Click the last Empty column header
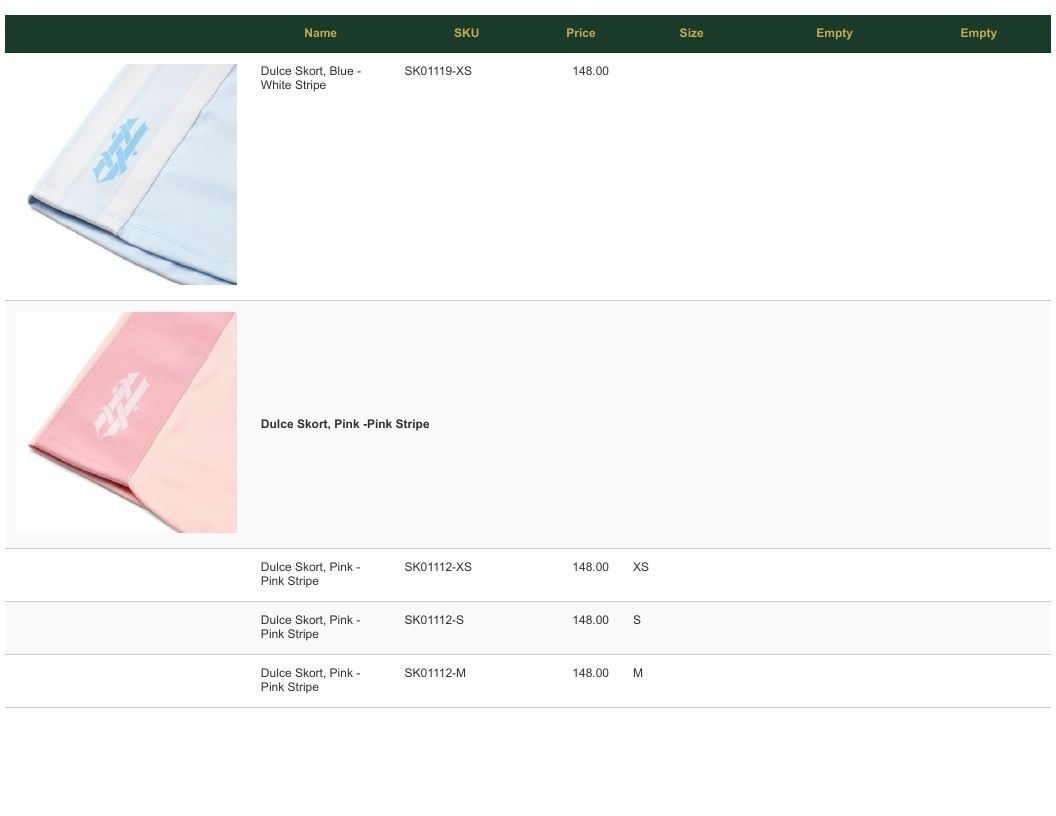The width and height of the screenshot is (1056, 816). (978, 33)
